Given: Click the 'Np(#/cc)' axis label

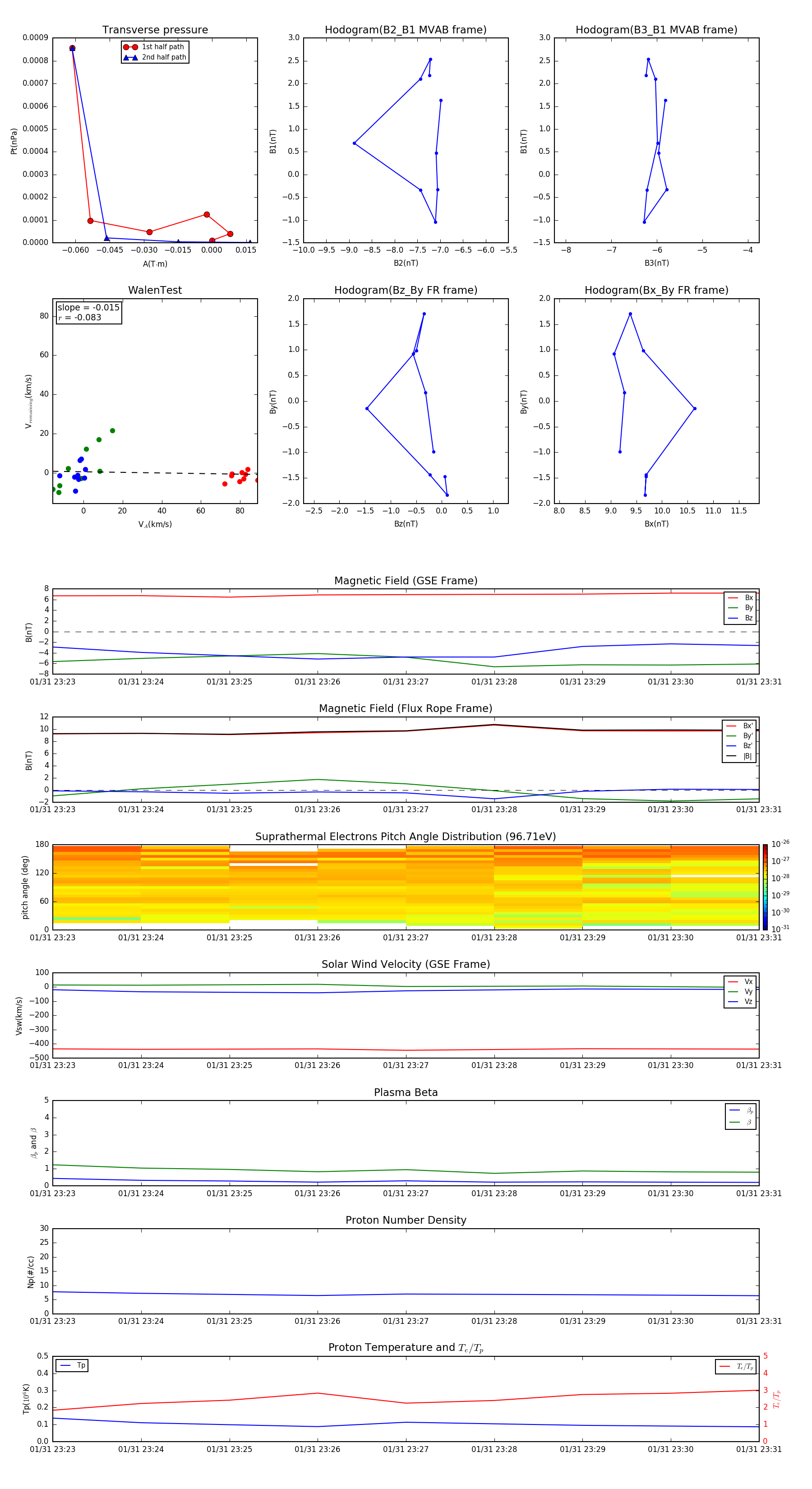Looking at the screenshot, I should 31,1272.
